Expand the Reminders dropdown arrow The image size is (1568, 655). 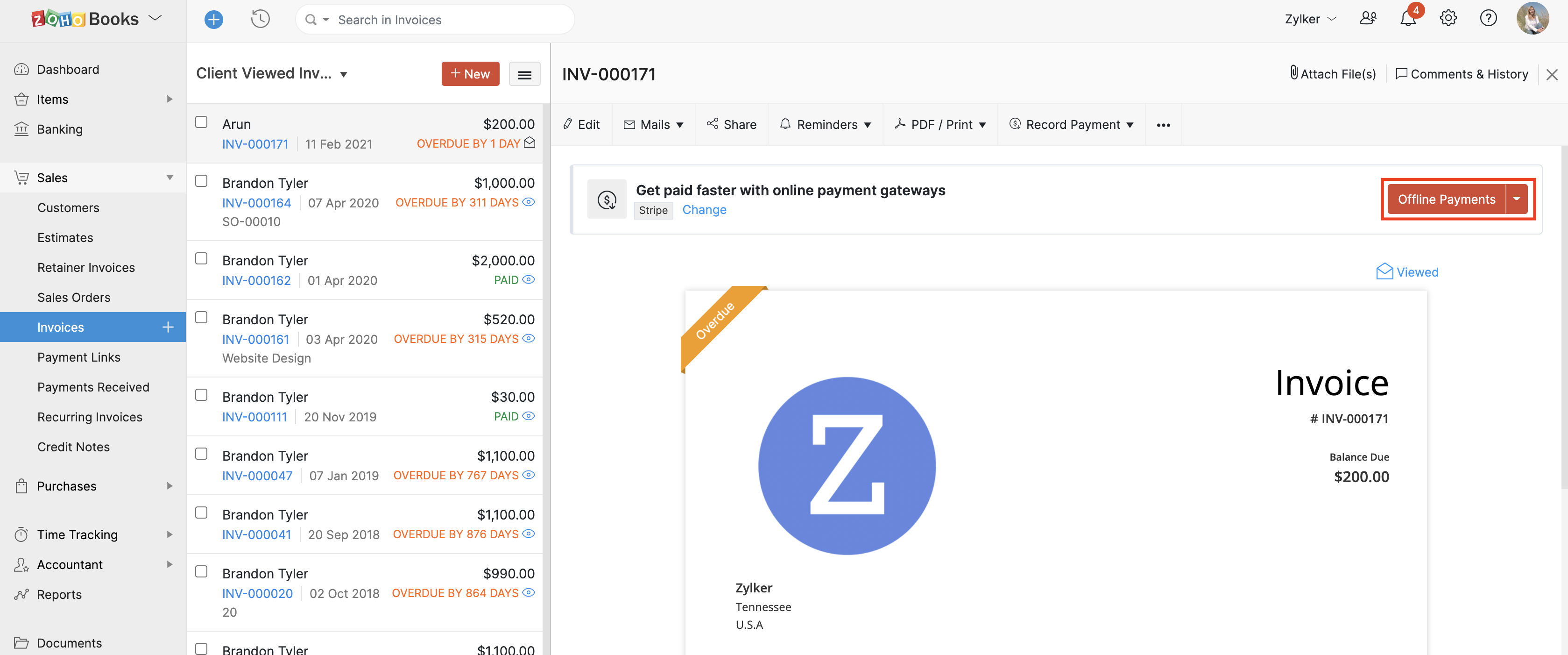(x=867, y=124)
